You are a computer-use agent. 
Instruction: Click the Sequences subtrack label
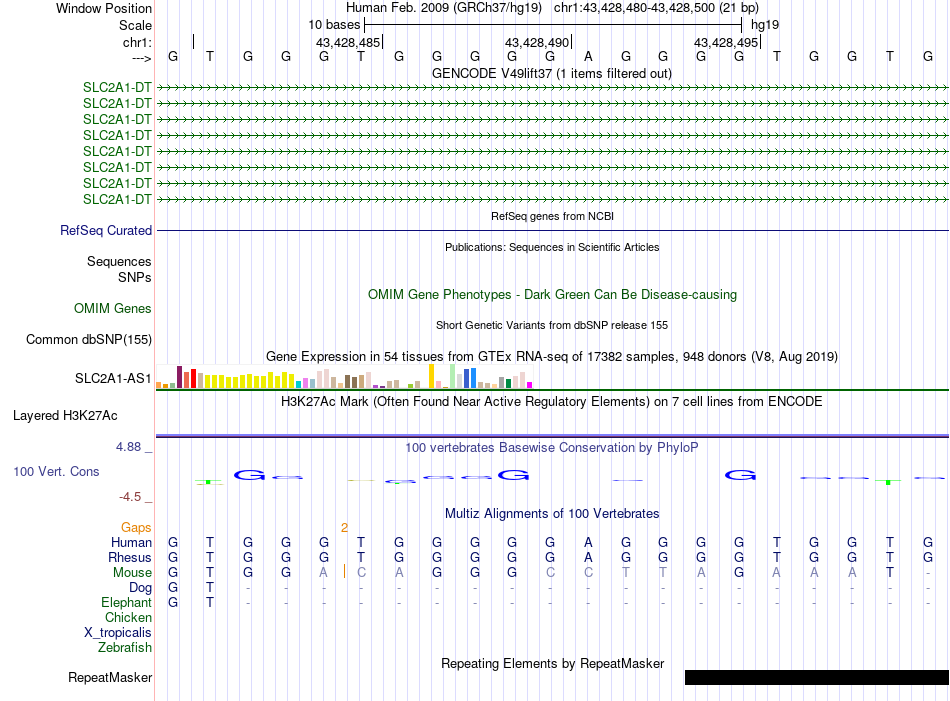[x=119, y=261]
